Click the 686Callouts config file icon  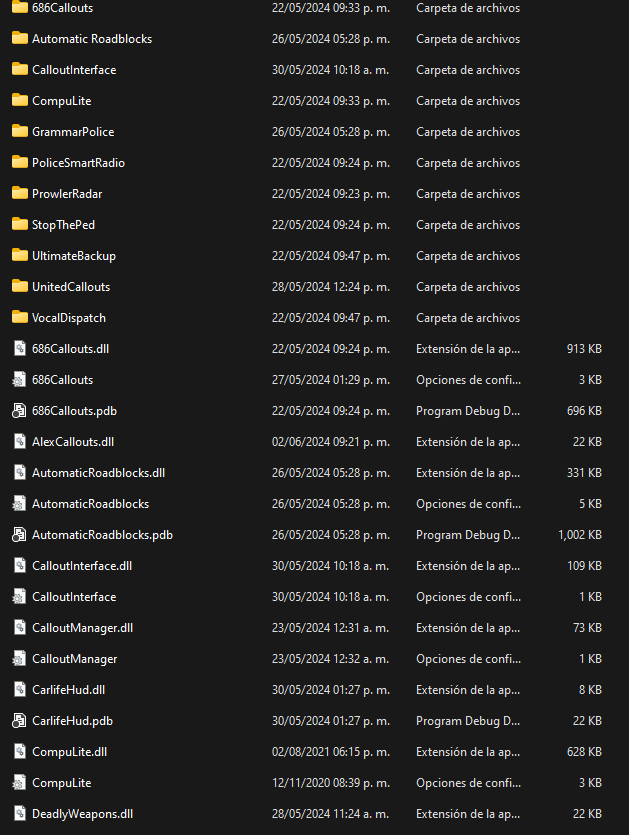[x=19, y=379]
